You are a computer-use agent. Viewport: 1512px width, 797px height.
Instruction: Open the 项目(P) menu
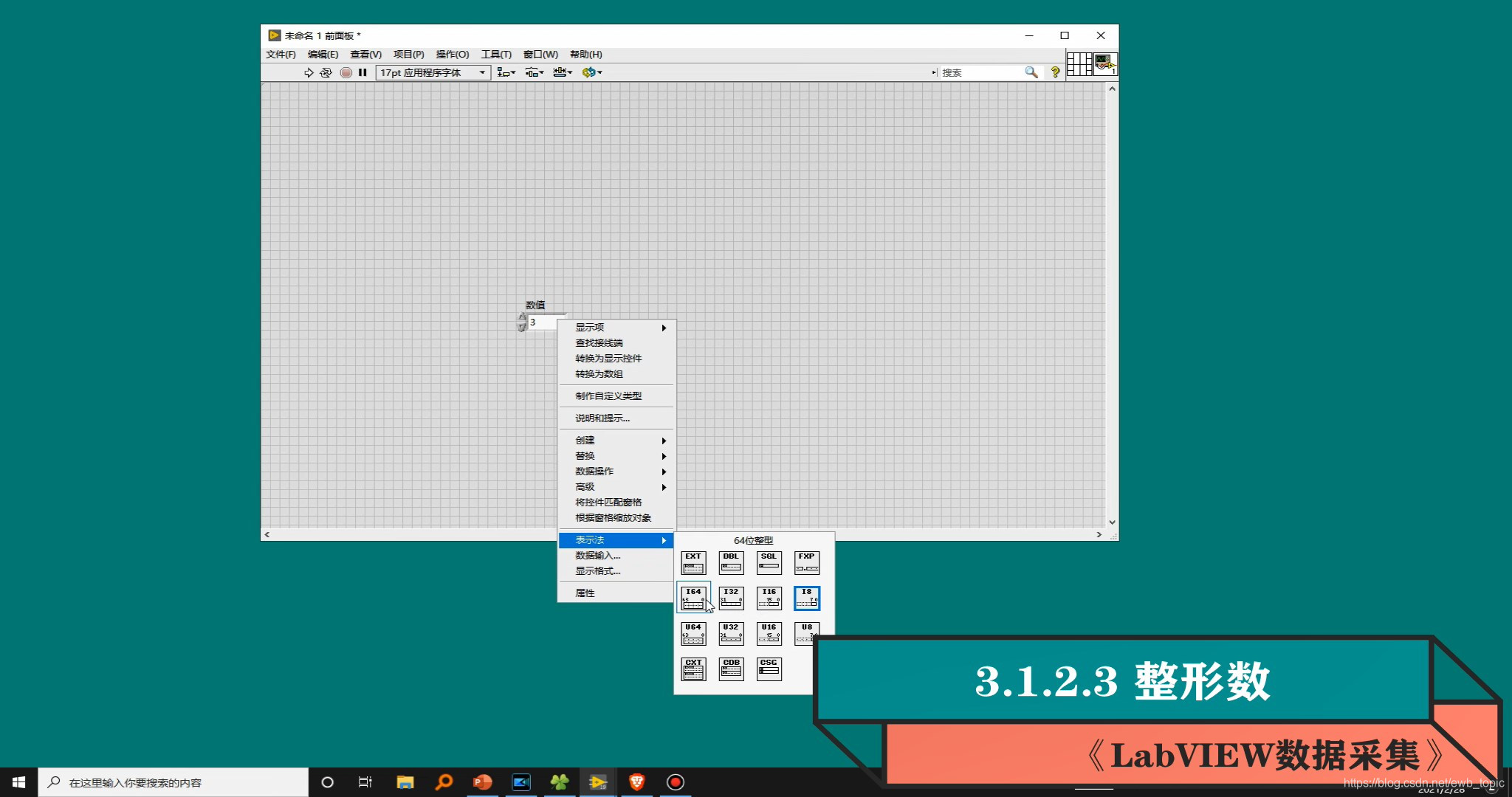point(408,55)
